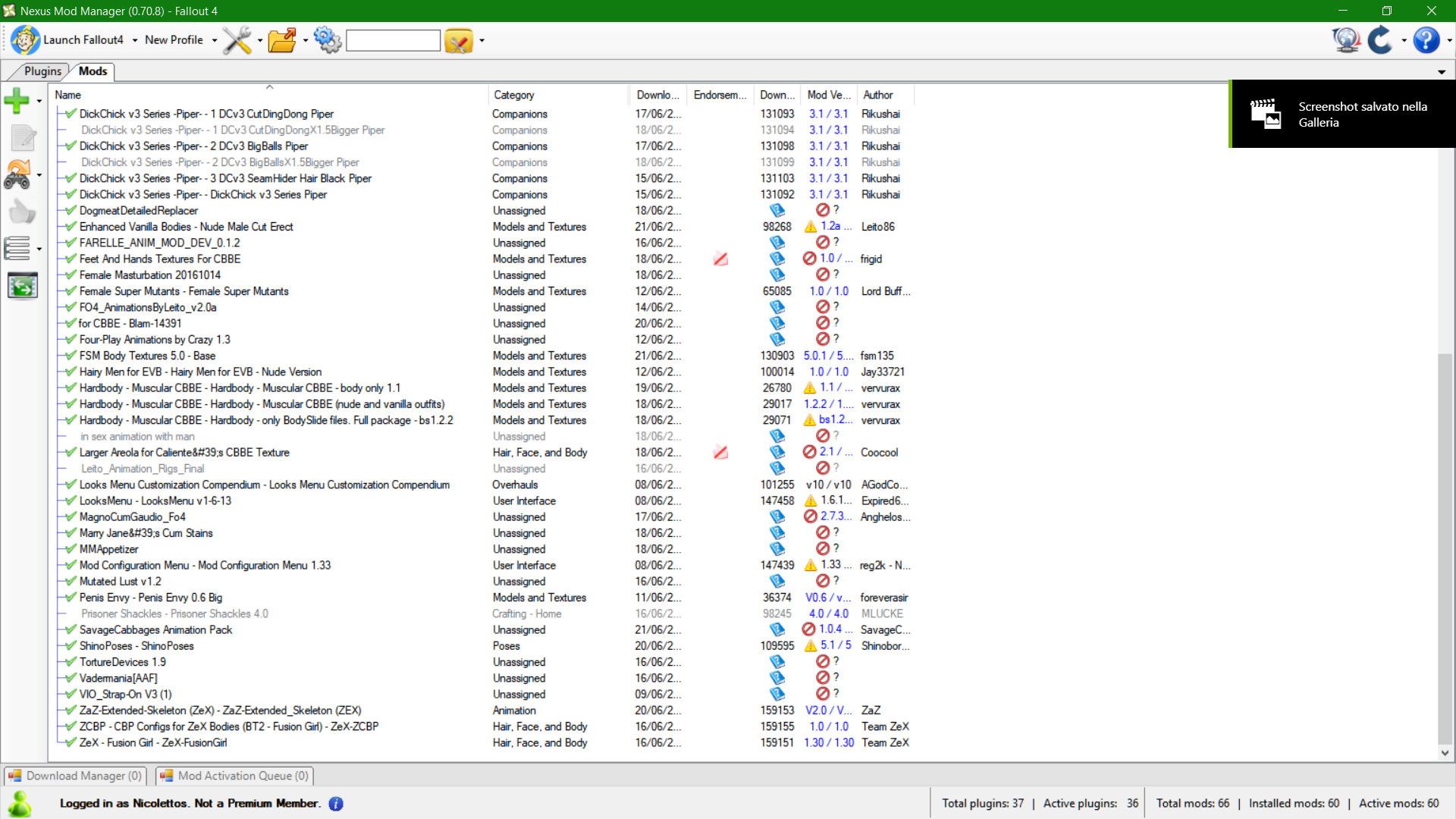Sort mods by the Name column header

pos(269,95)
